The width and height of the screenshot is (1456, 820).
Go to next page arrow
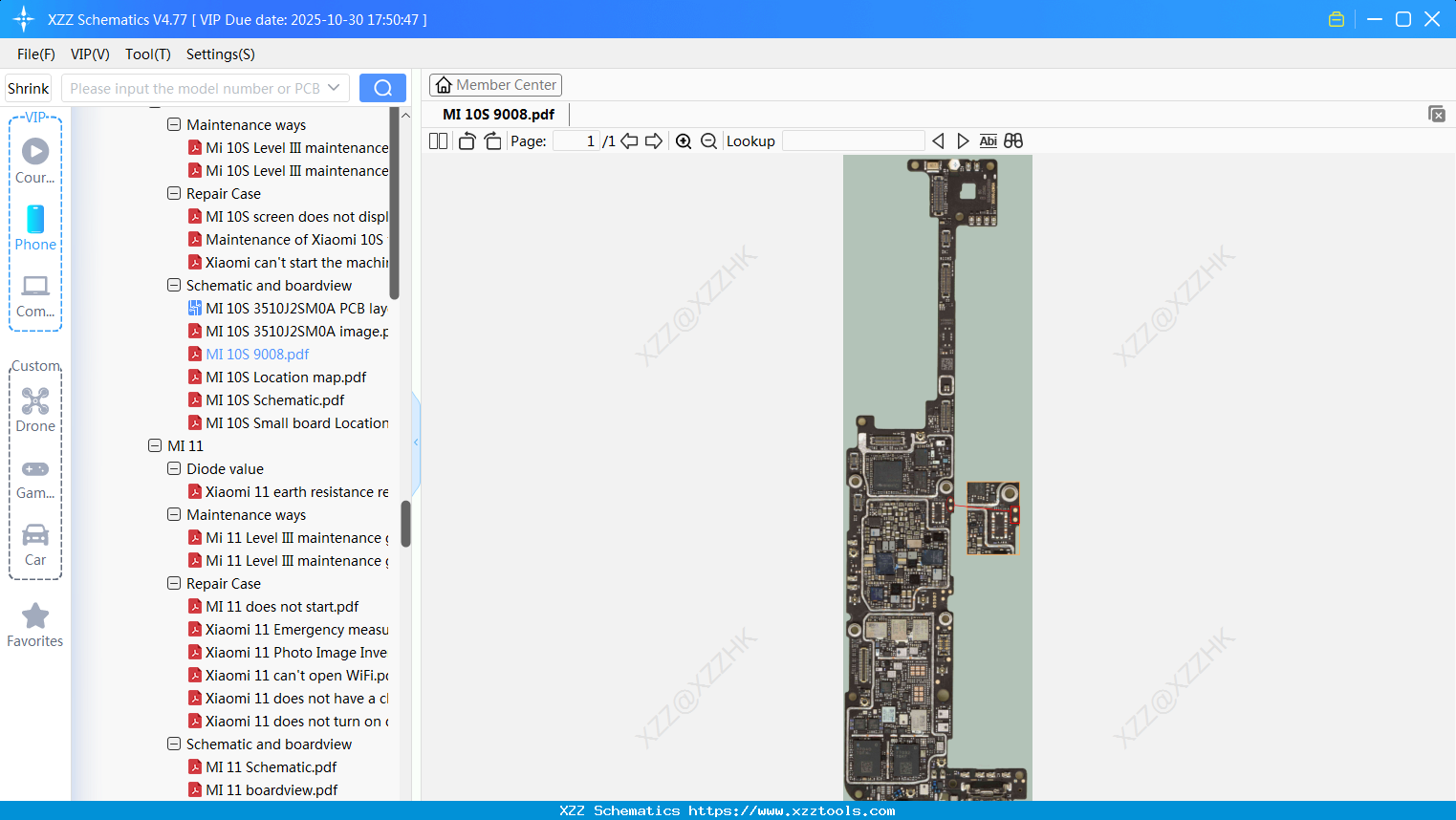[x=654, y=141]
